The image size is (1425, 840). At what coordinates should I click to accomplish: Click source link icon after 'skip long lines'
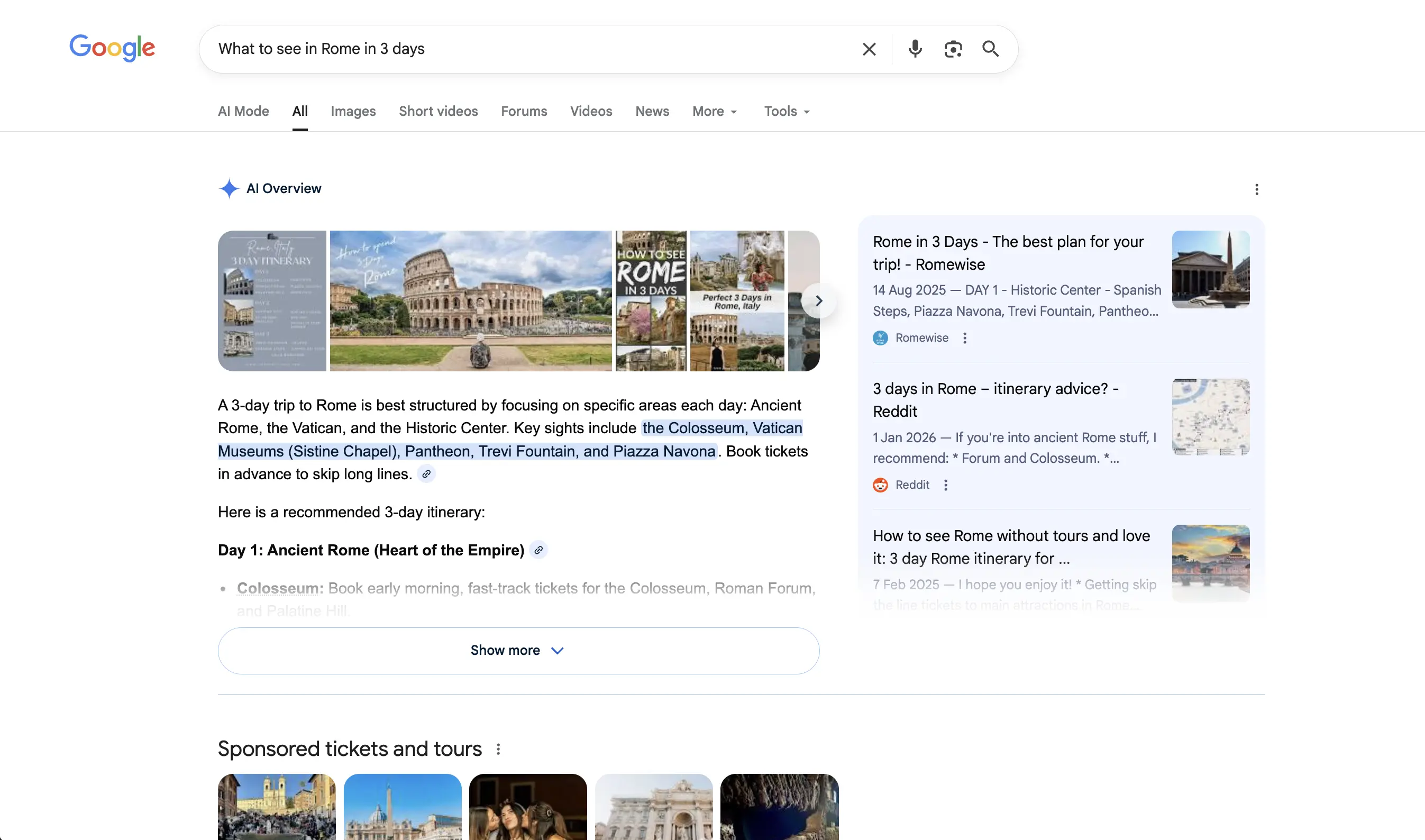click(426, 474)
